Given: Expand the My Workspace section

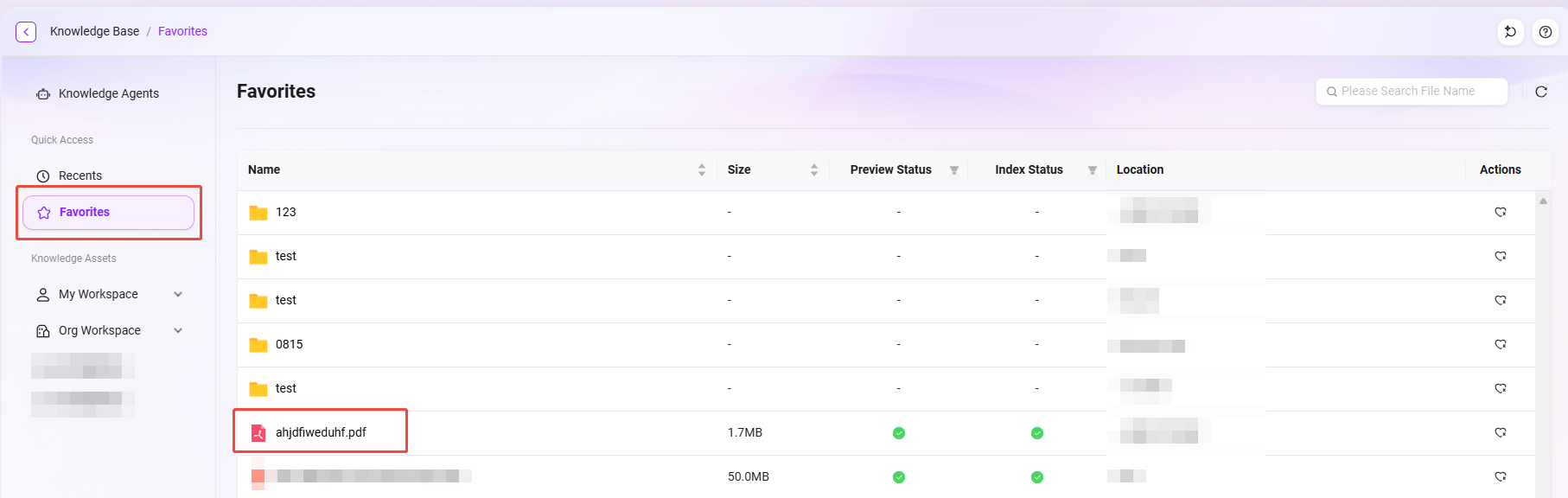Looking at the screenshot, I should click(x=178, y=294).
